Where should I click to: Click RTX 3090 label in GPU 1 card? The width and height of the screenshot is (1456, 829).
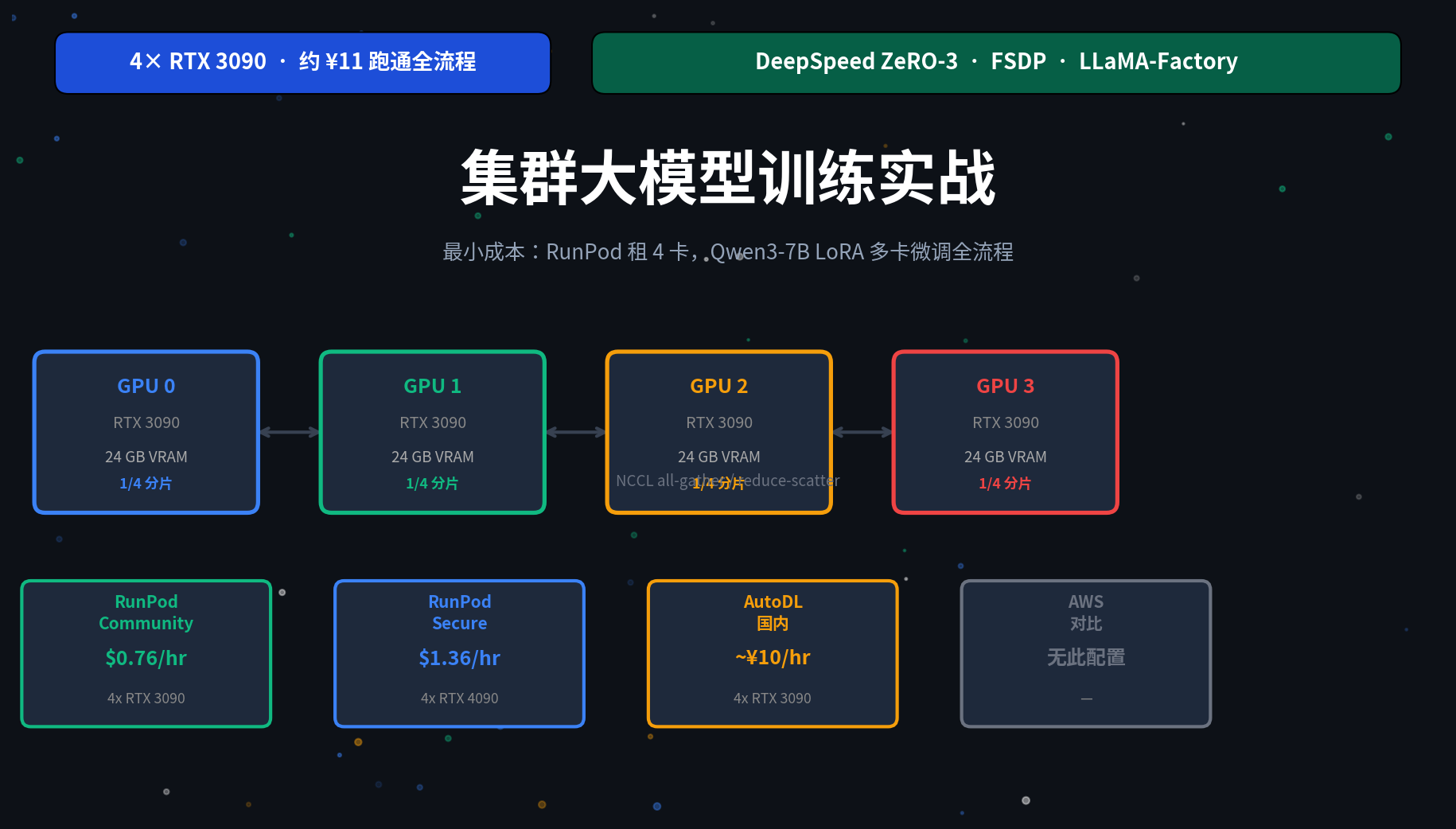[x=433, y=422]
